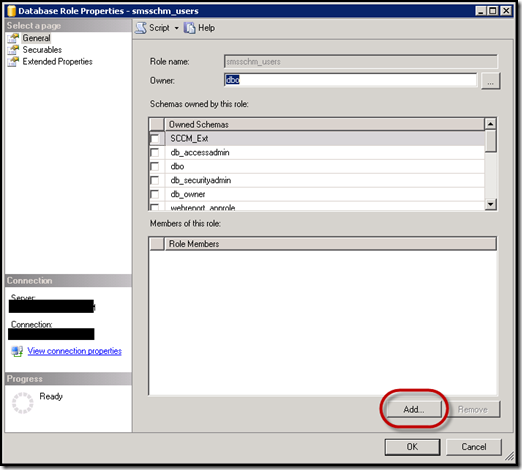This screenshot has width=522, height=470.
Task: Check the SCCM_Ext schema checkbox
Action: click(155, 138)
